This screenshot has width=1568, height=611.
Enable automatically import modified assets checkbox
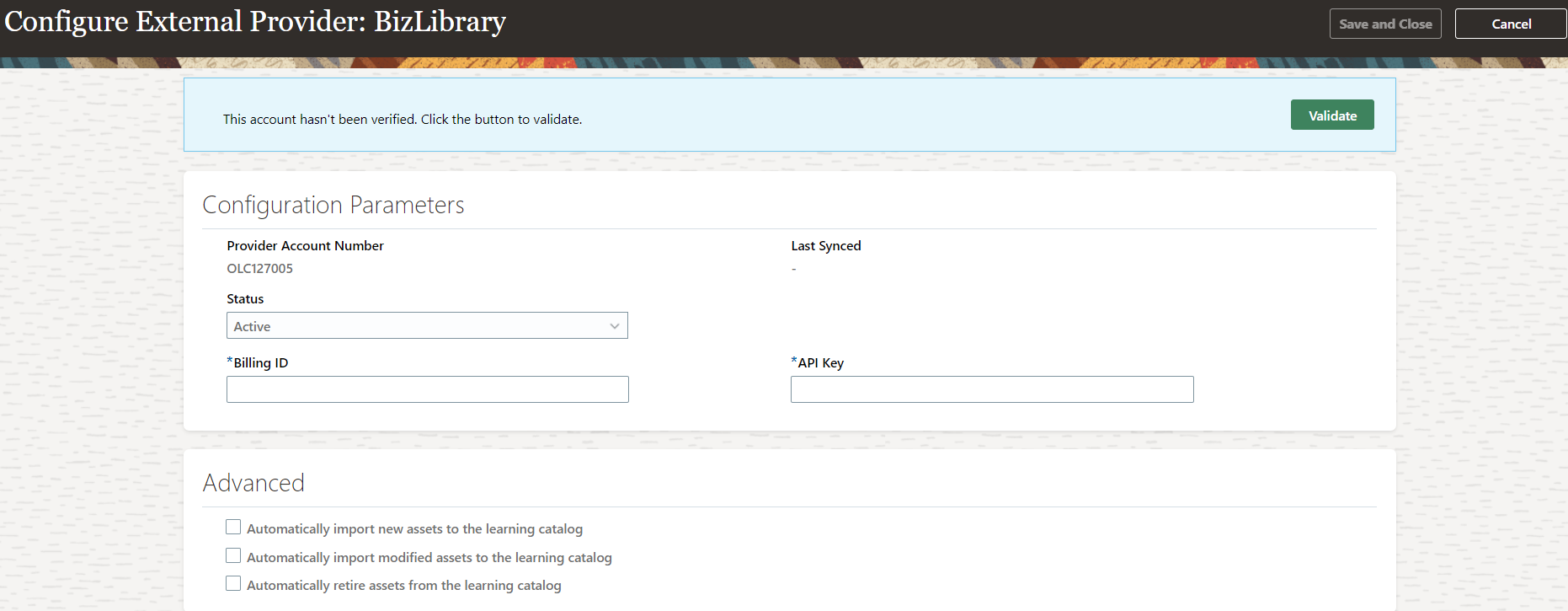tap(233, 556)
